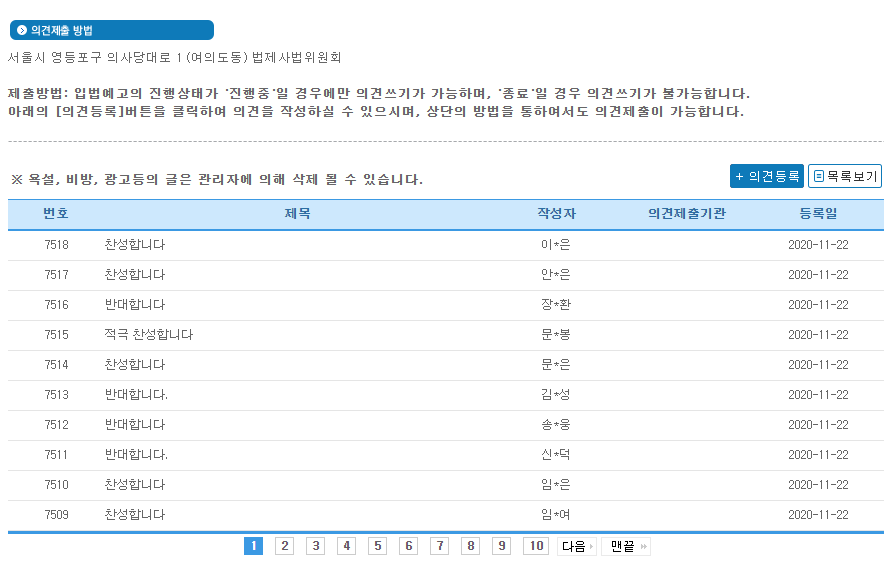Click author name 문*봉
This screenshot has height=569, width=884.
556,334
